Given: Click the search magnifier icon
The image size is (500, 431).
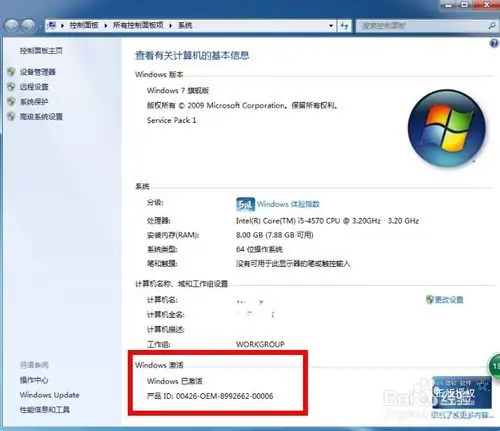Looking at the screenshot, I should pos(491,26).
